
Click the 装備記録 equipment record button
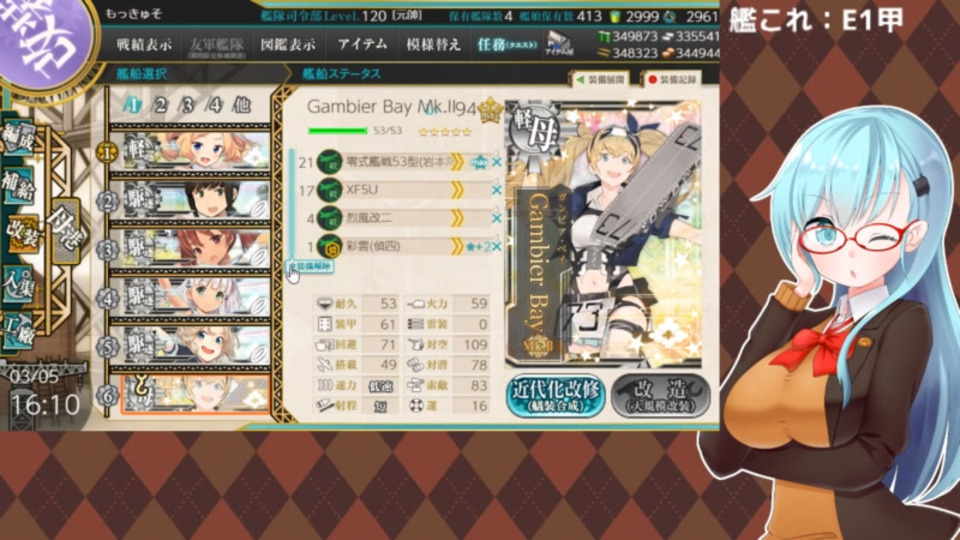(672, 80)
